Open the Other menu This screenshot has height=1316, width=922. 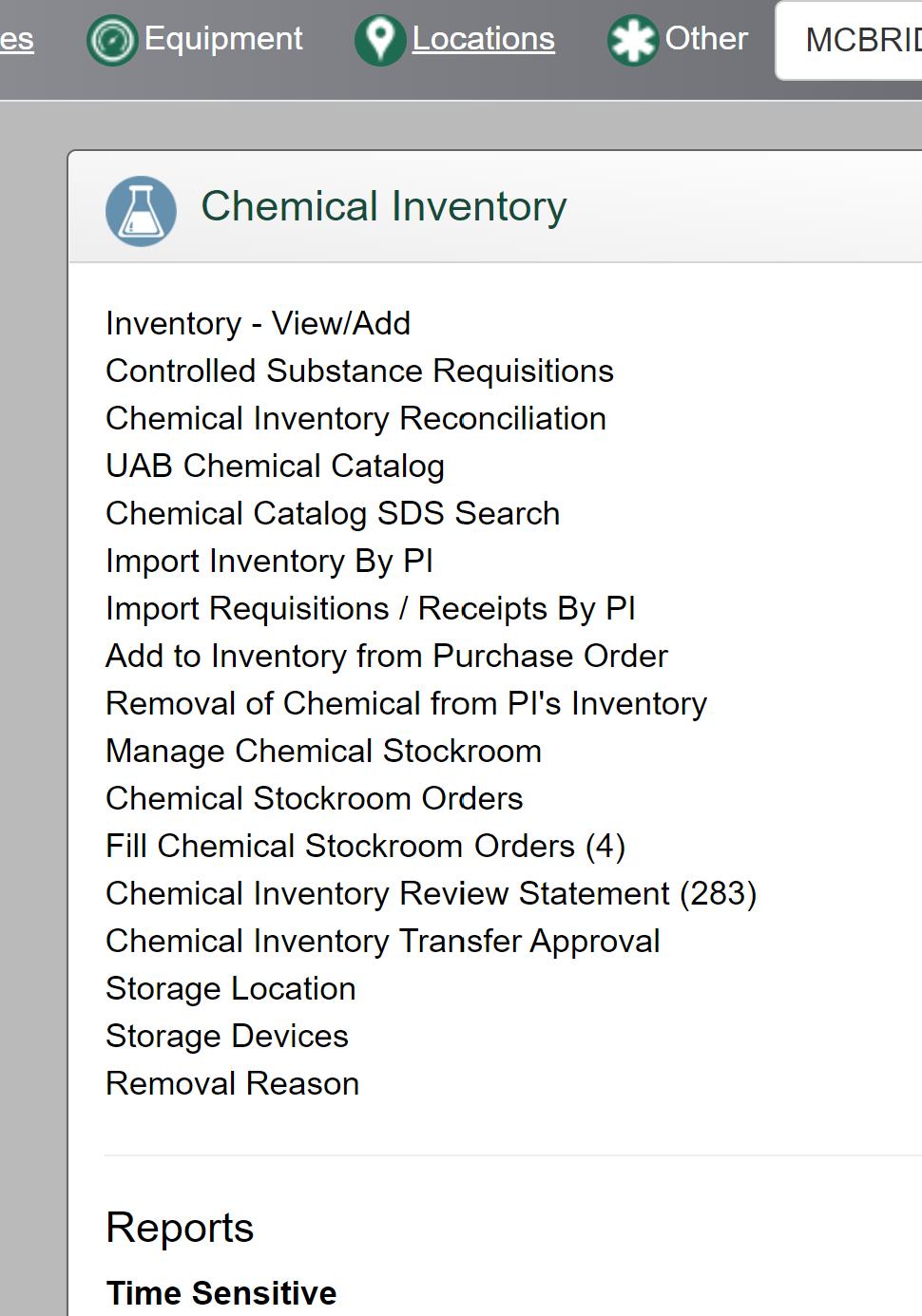click(706, 39)
